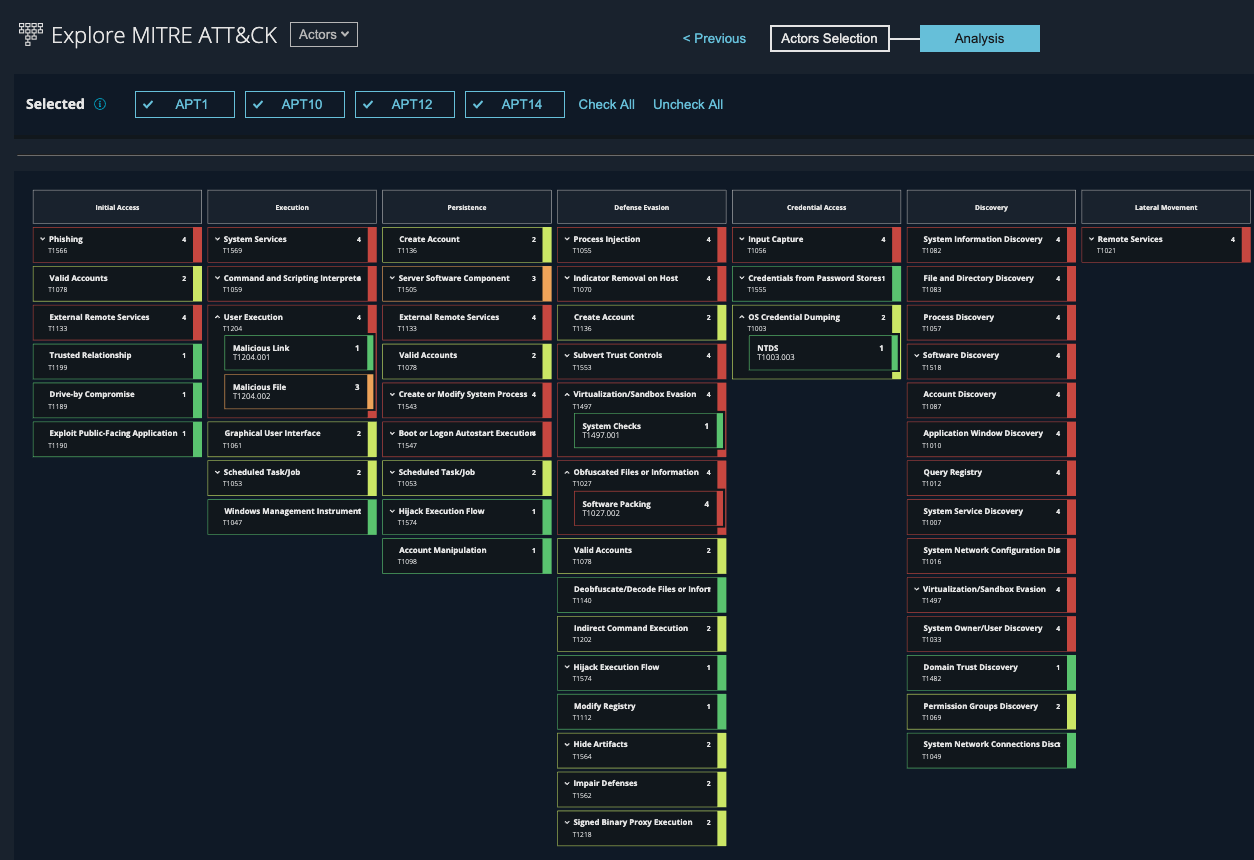Select Drive-by Compromise T1189 card
1254x860 pixels.
point(117,400)
